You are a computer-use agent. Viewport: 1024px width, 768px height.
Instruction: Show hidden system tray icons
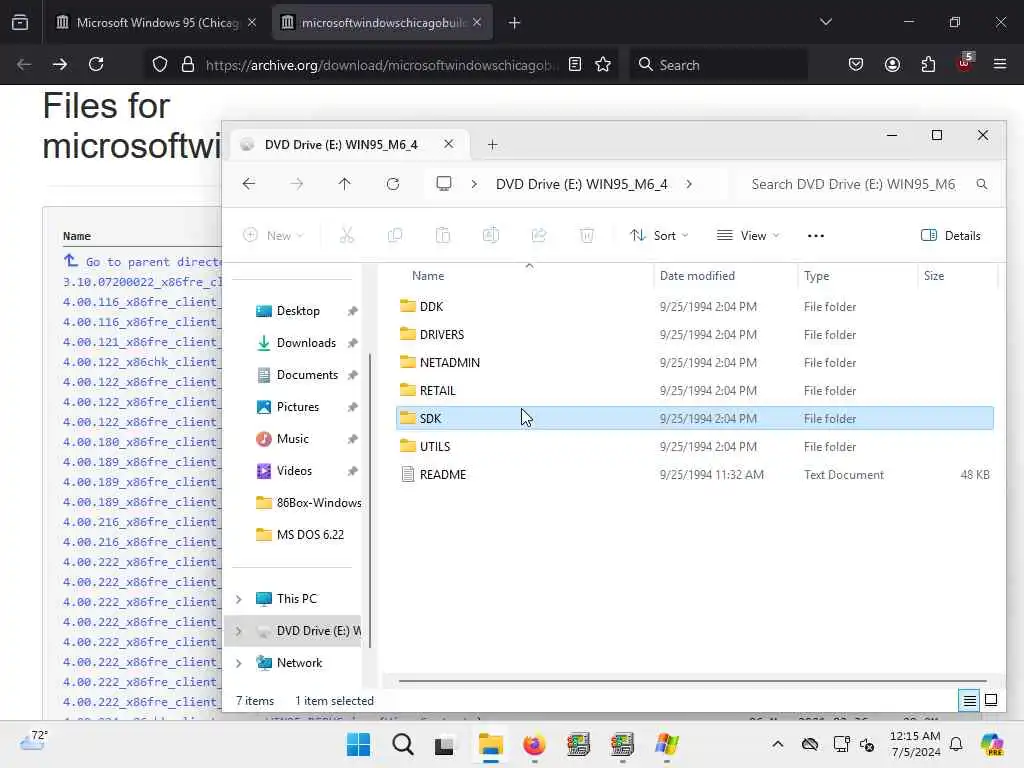tap(777, 744)
